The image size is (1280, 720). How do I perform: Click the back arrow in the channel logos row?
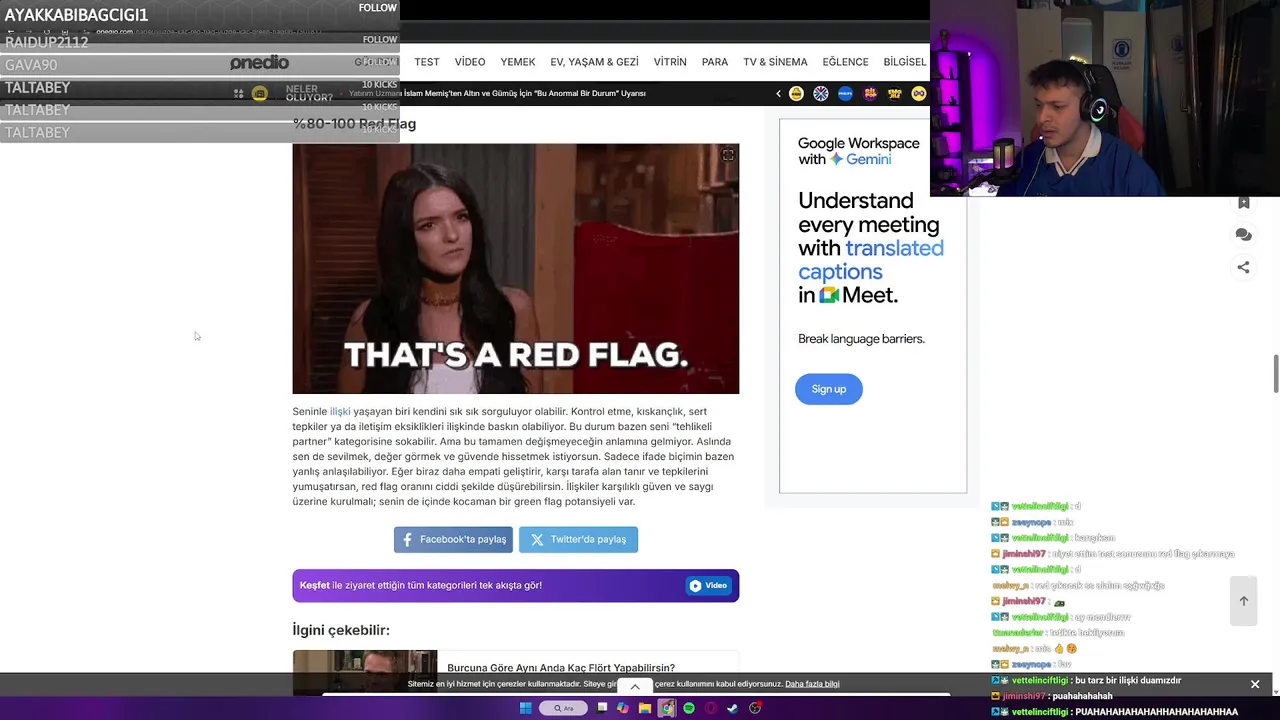pyautogui.click(x=778, y=93)
